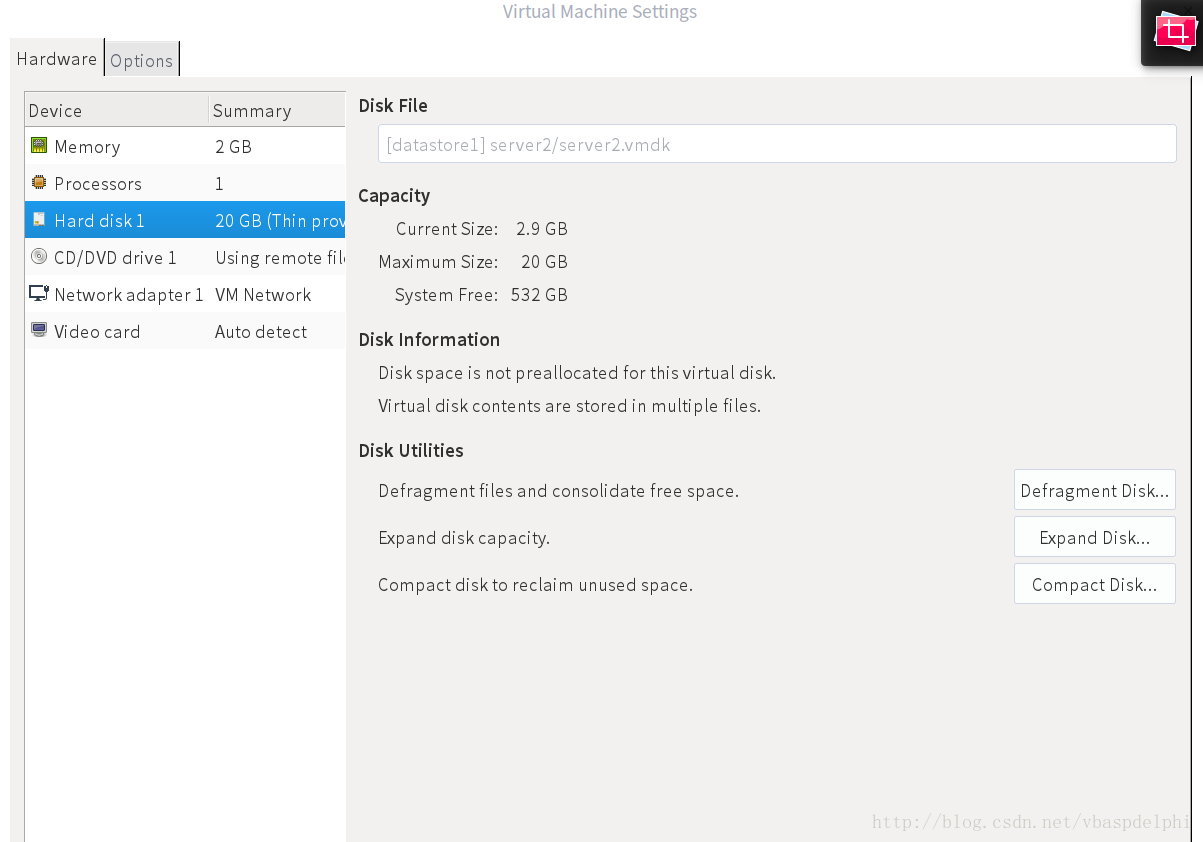Click the Expand Disk button

[x=1095, y=538]
